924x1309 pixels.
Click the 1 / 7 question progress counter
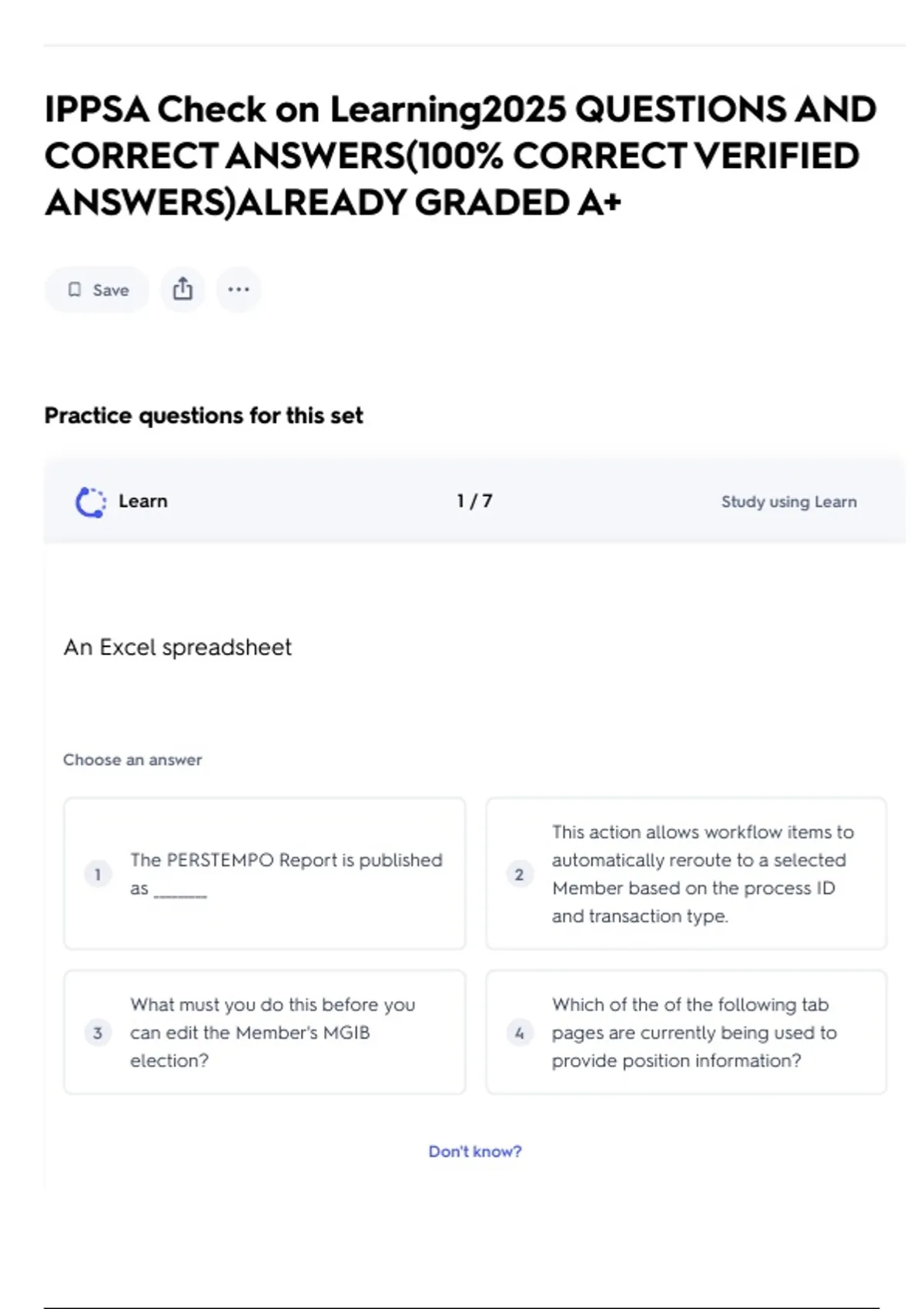tap(474, 501)
